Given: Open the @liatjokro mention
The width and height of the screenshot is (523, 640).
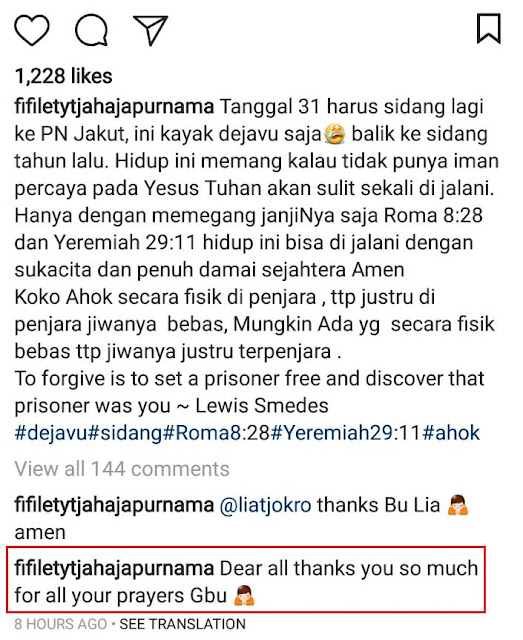Looking at the screenshot, I should point(265,505).
